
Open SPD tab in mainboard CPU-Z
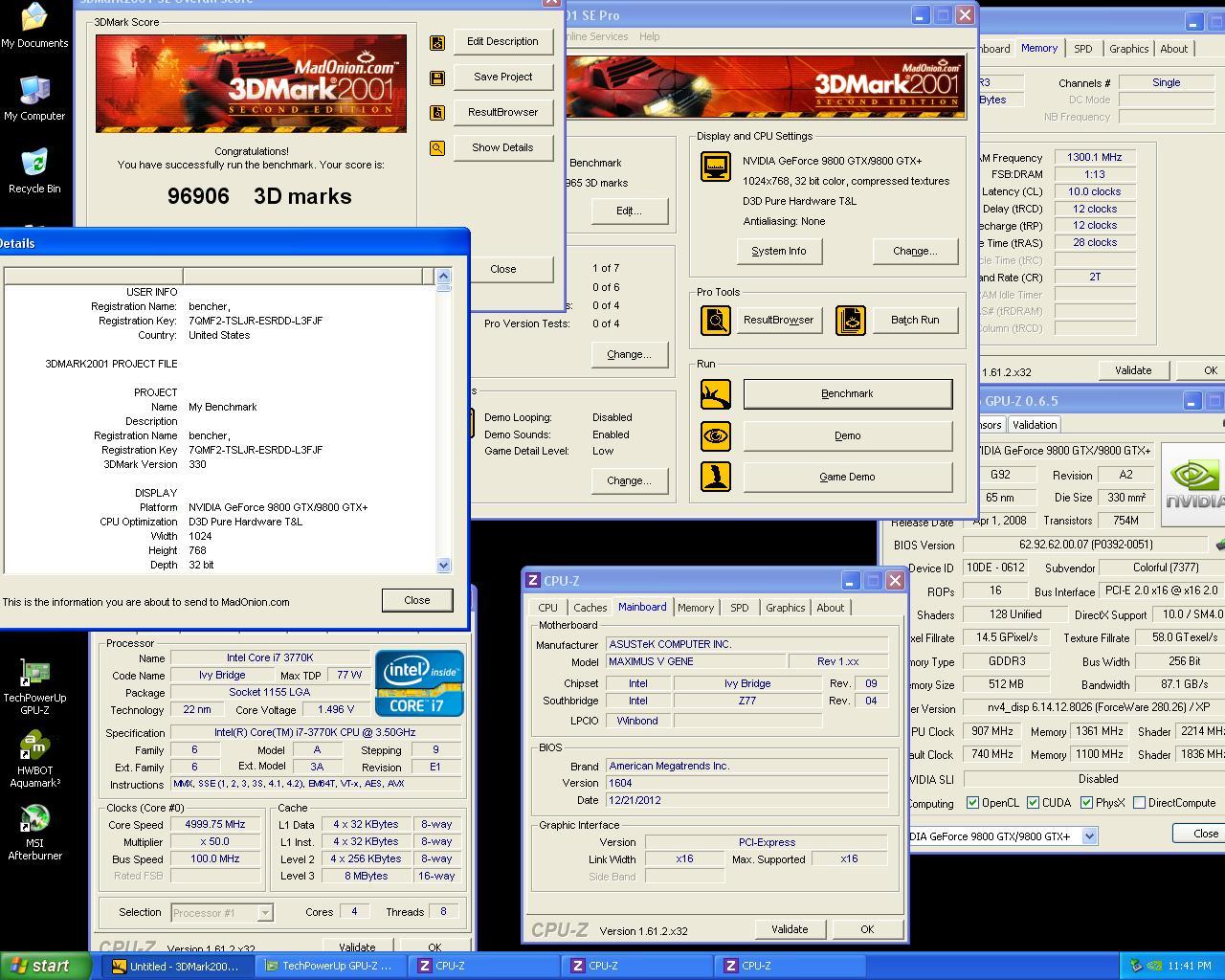(x=740, y=608)
